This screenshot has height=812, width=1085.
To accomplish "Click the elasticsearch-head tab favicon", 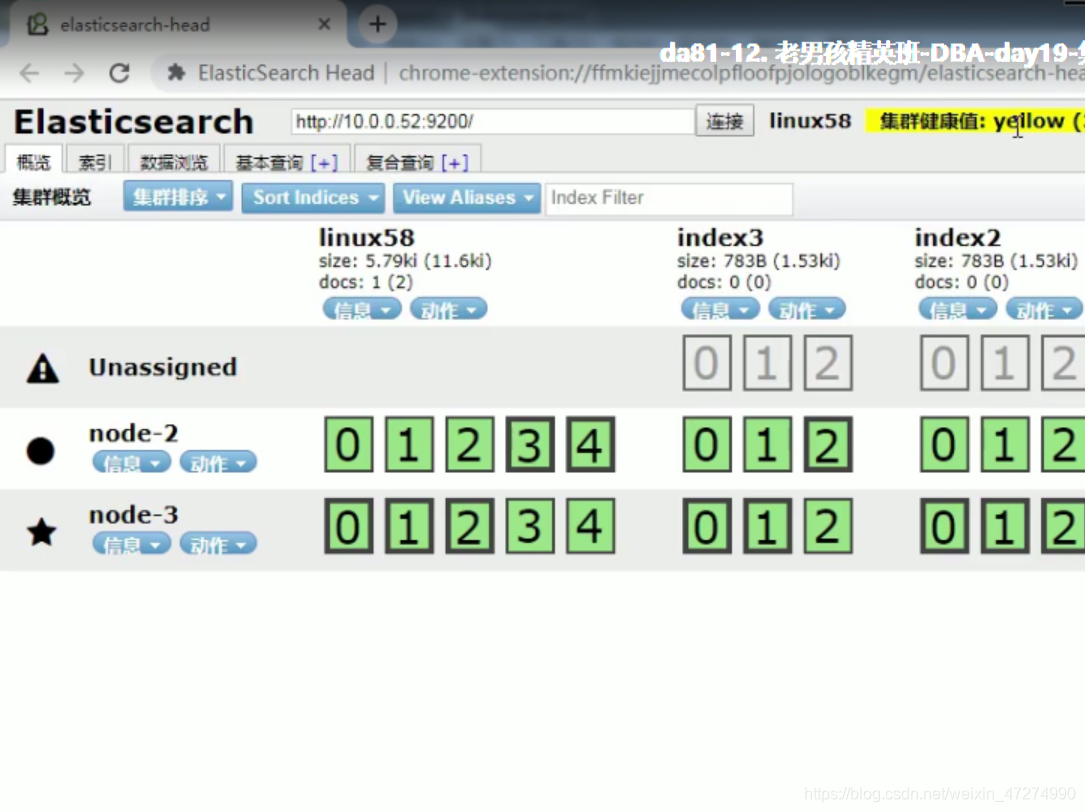I will coord(37,25).
